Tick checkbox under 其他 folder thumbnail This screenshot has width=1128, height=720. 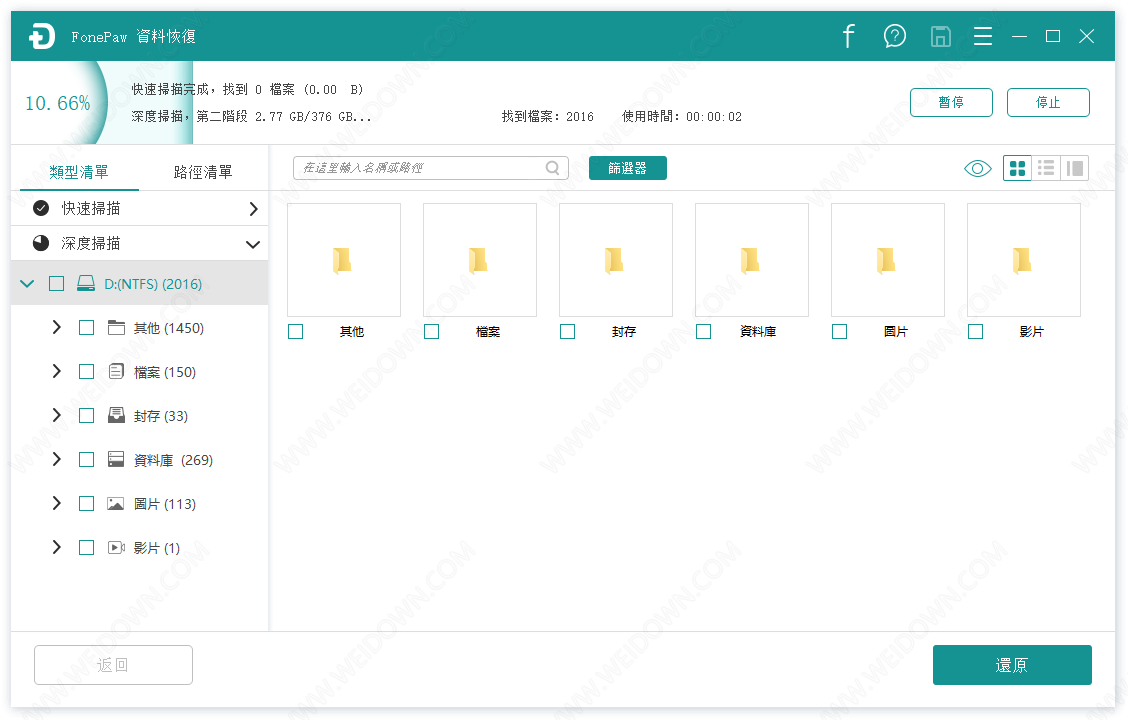point(295,332)
